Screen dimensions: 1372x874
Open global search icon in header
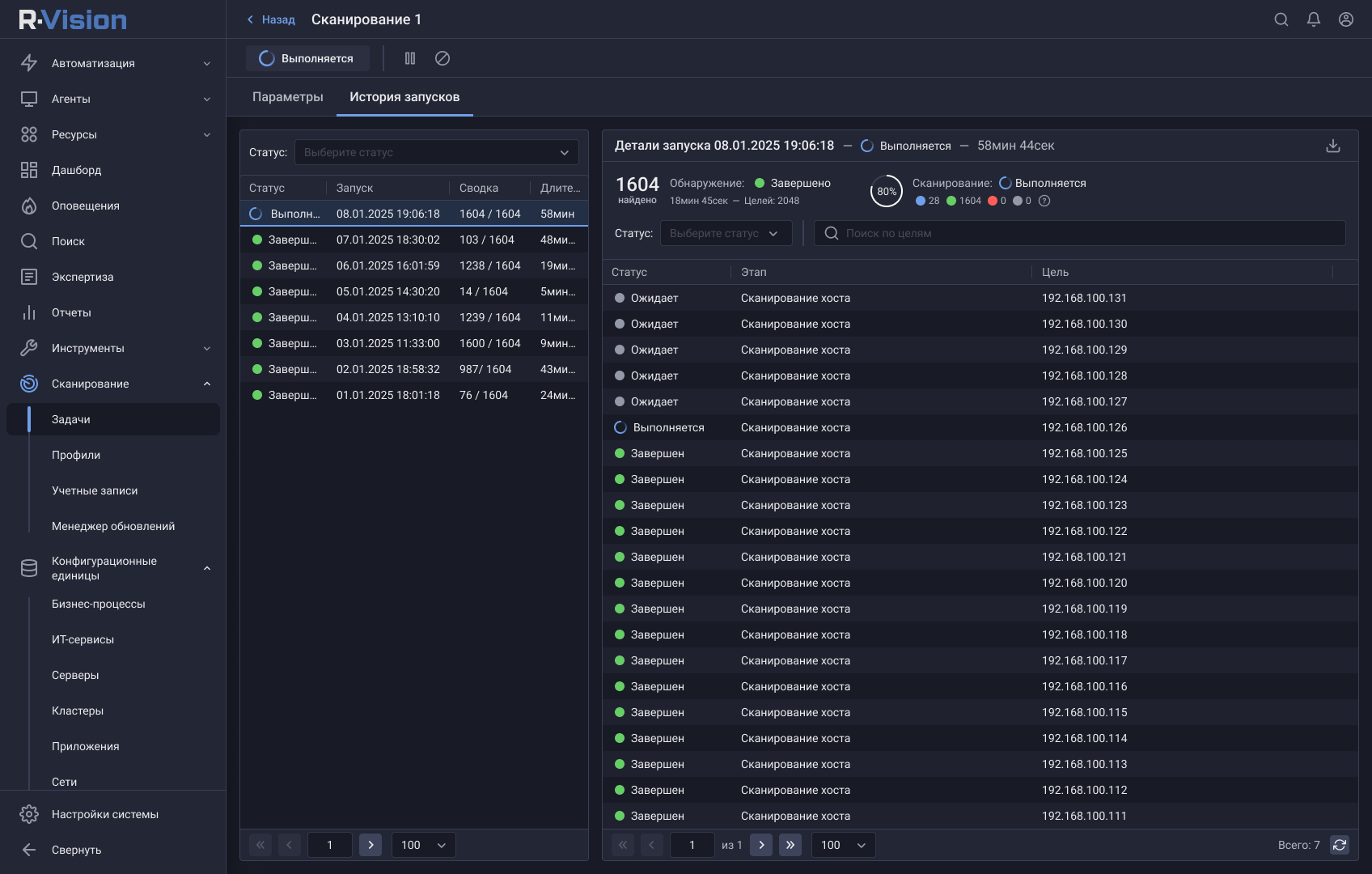pos(1281,19)
